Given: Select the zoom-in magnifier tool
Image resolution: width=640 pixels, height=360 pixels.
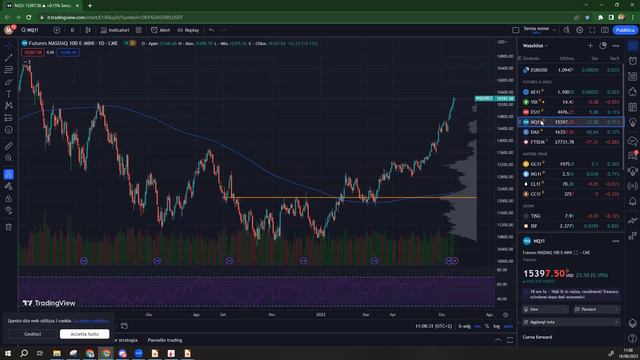Looking at the screenshot, I should tap(9, 158).
